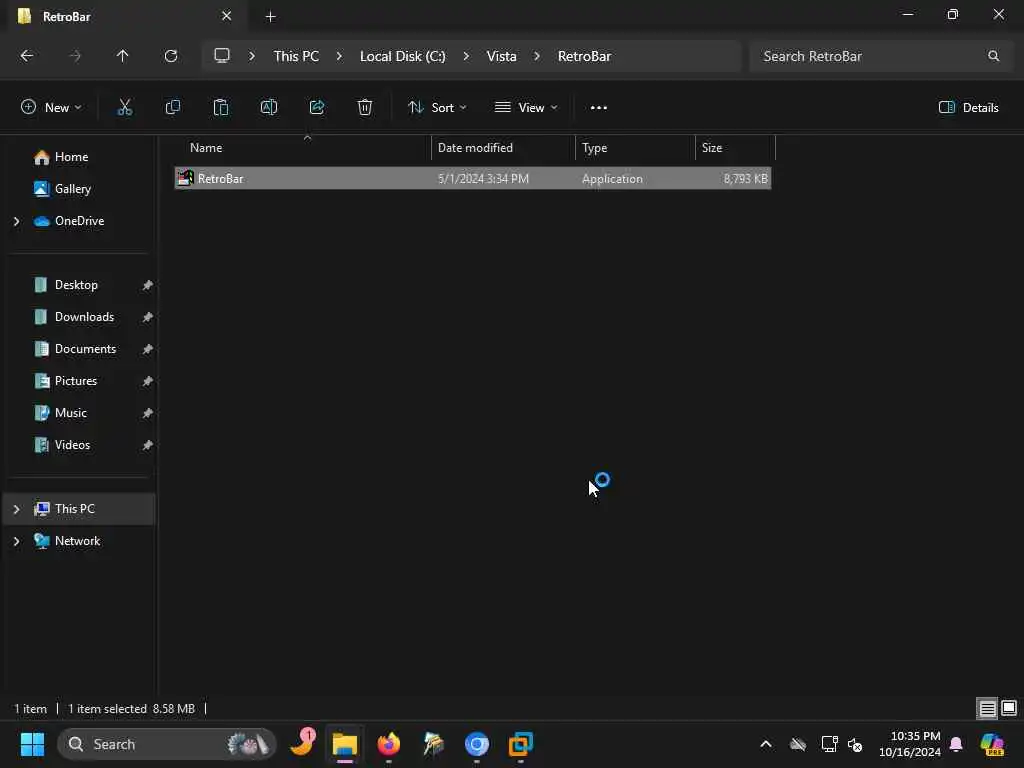Click the notification bell icon
Screen dimensions: 1024x768
(956, 744)
